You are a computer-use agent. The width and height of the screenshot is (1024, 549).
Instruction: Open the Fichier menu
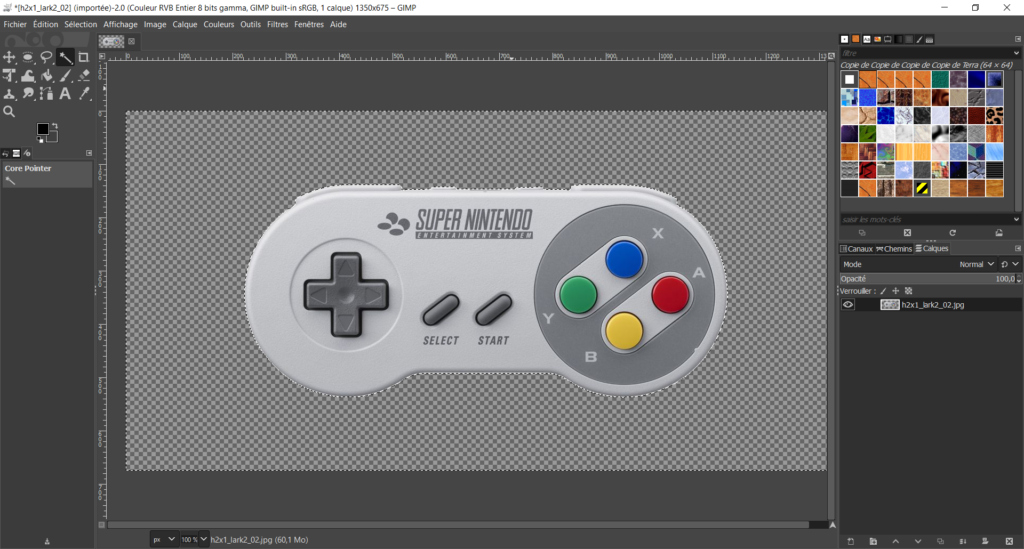tap(15, 24)
